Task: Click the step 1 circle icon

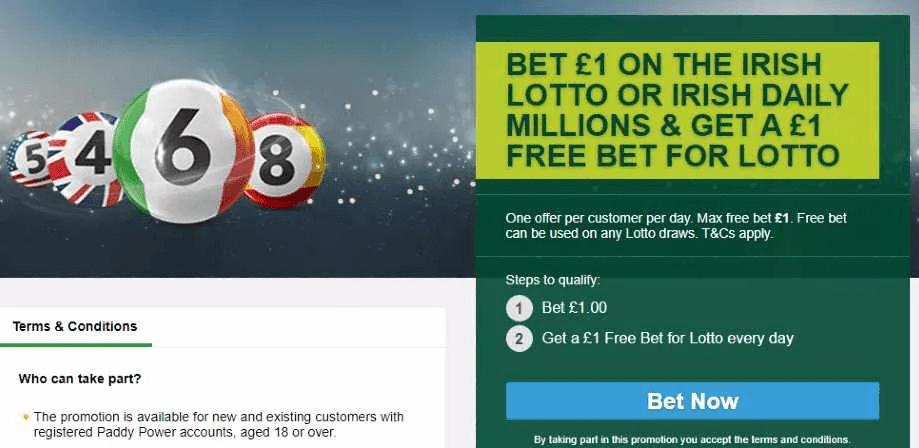Action: click(519, 308)
